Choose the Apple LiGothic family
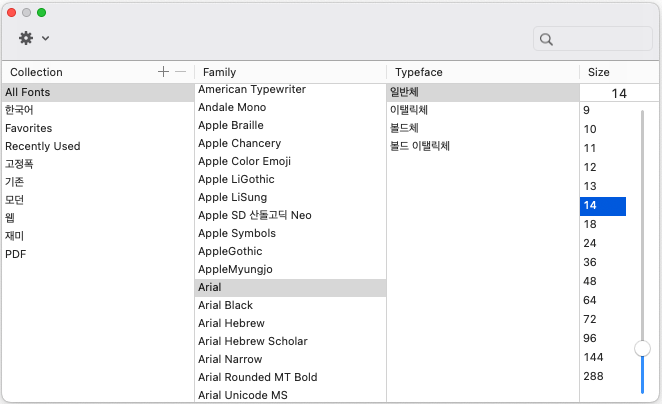662x404 pixels. coord(290,179)
